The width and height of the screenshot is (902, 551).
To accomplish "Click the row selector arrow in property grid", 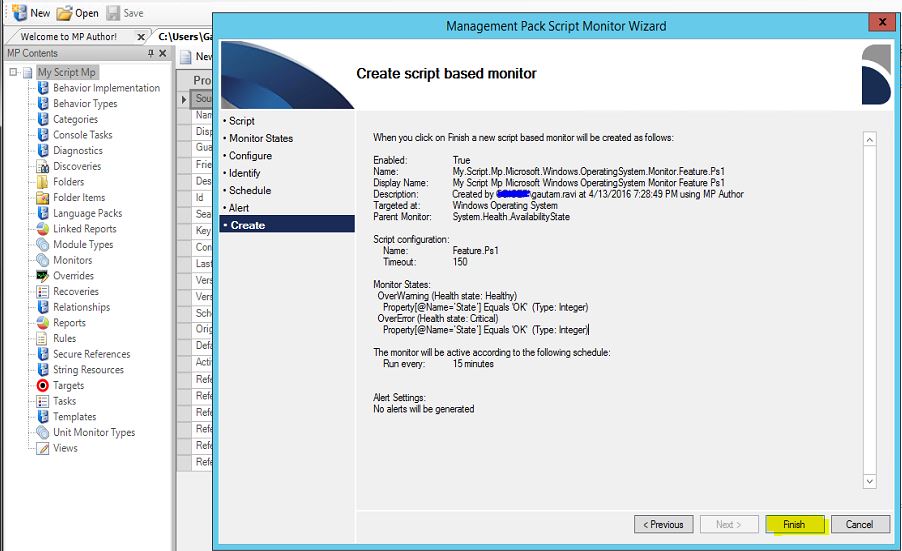I will pos(184,100).
